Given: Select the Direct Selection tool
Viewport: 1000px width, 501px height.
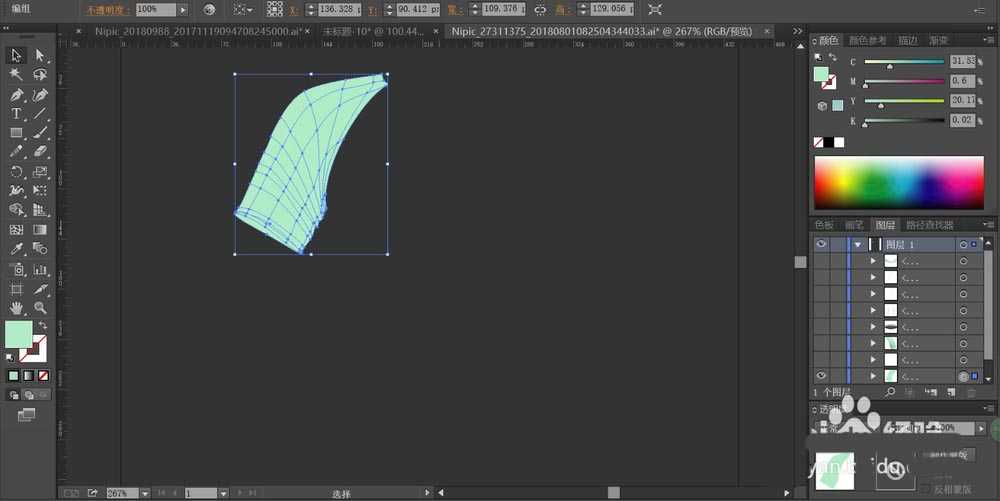Looking at the screenshot, I should point(40,55).
